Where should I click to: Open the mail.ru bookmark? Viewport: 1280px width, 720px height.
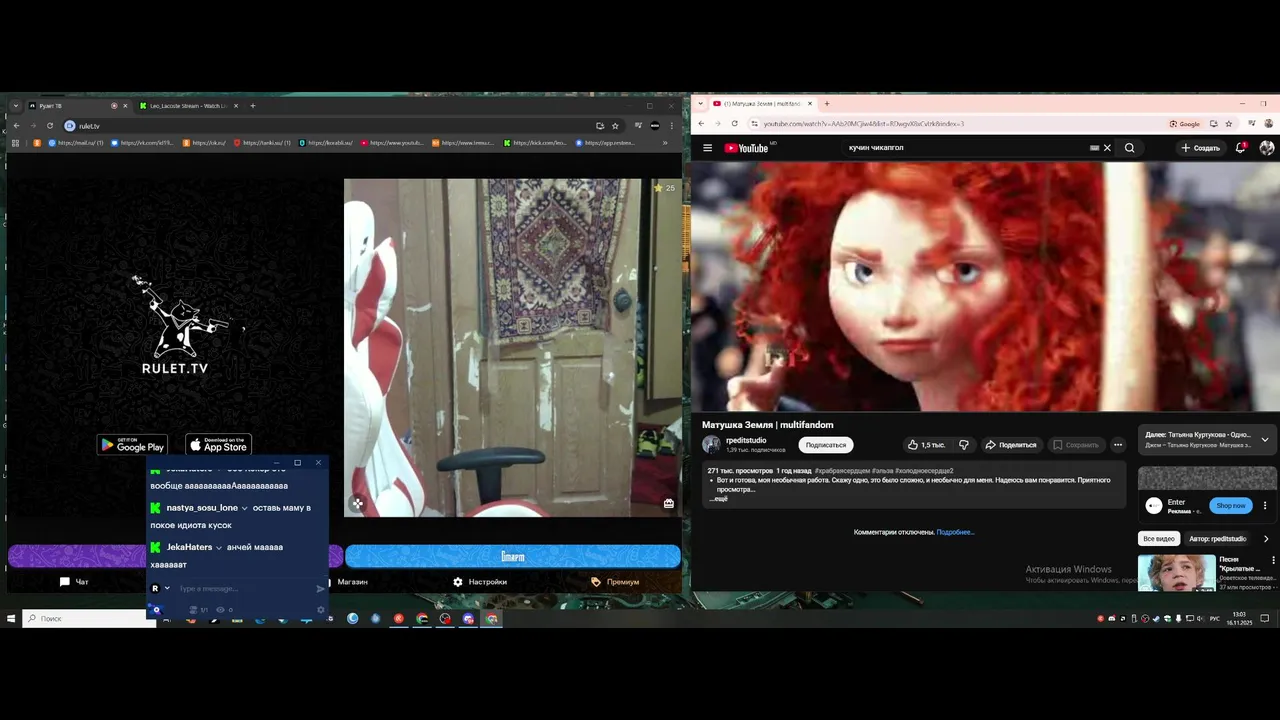pos(75,143)
